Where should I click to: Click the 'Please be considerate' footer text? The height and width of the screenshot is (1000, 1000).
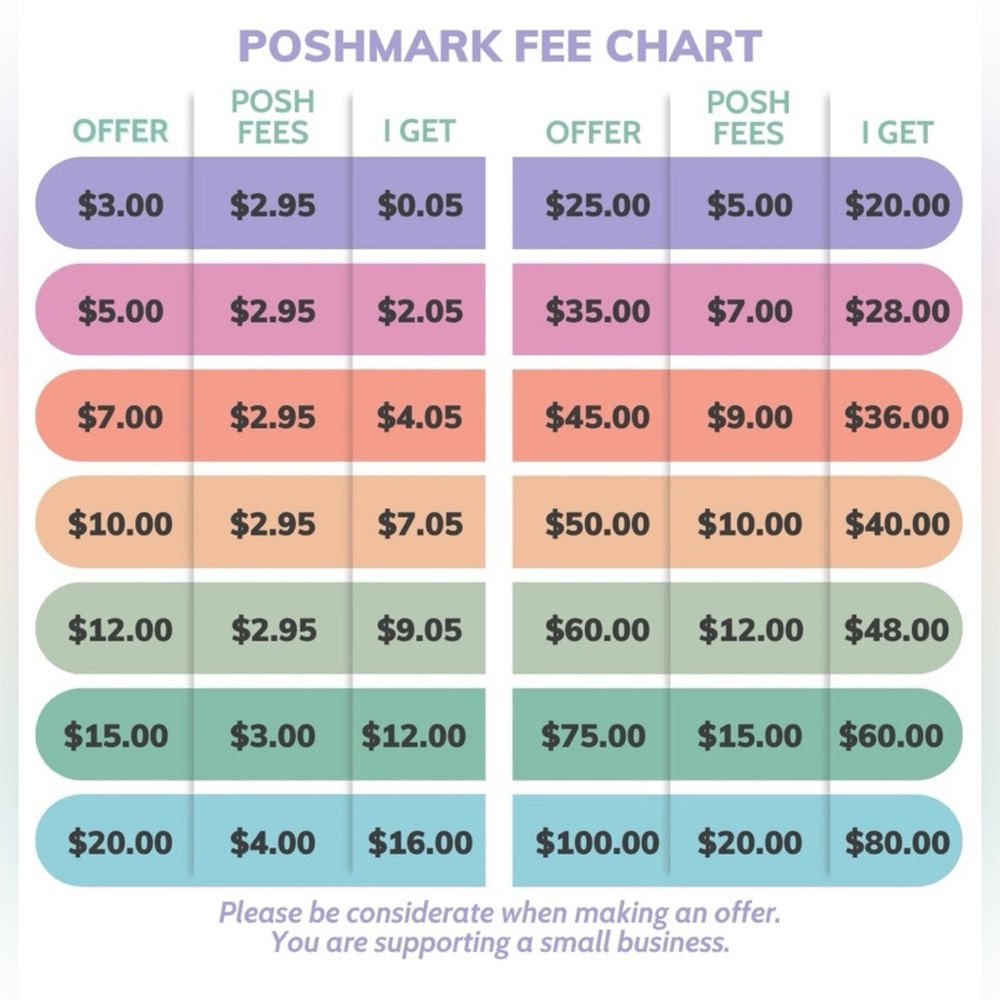pyautogui.click(x=500, y=927)
